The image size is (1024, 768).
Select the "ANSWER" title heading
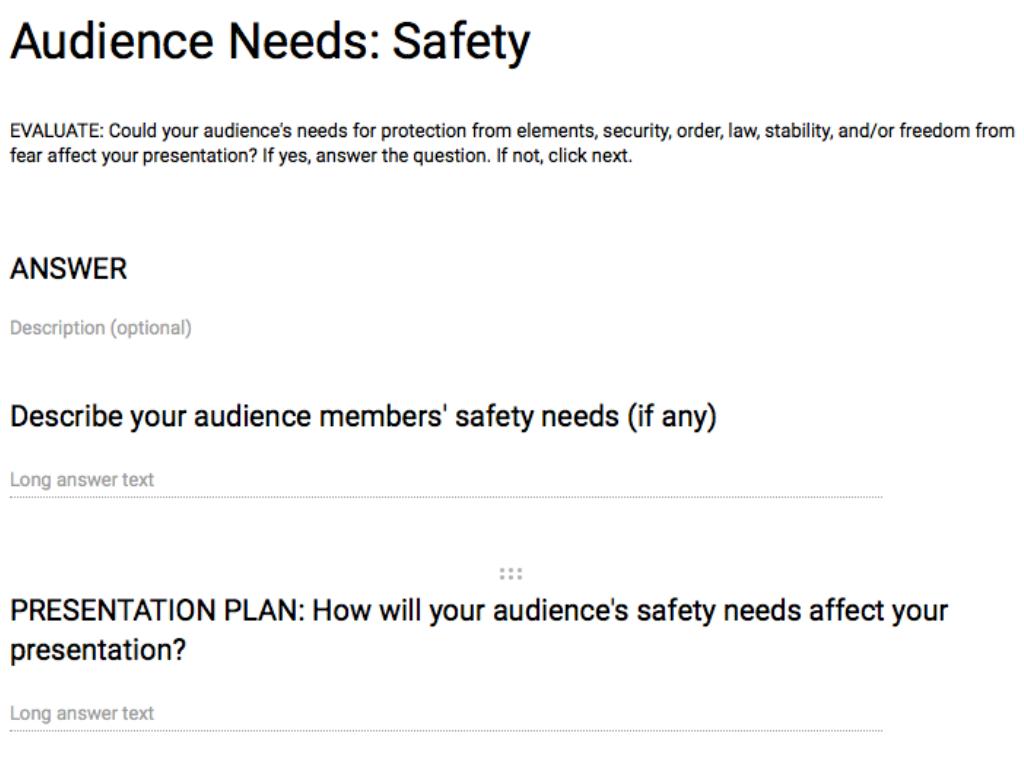coord(69,269)
